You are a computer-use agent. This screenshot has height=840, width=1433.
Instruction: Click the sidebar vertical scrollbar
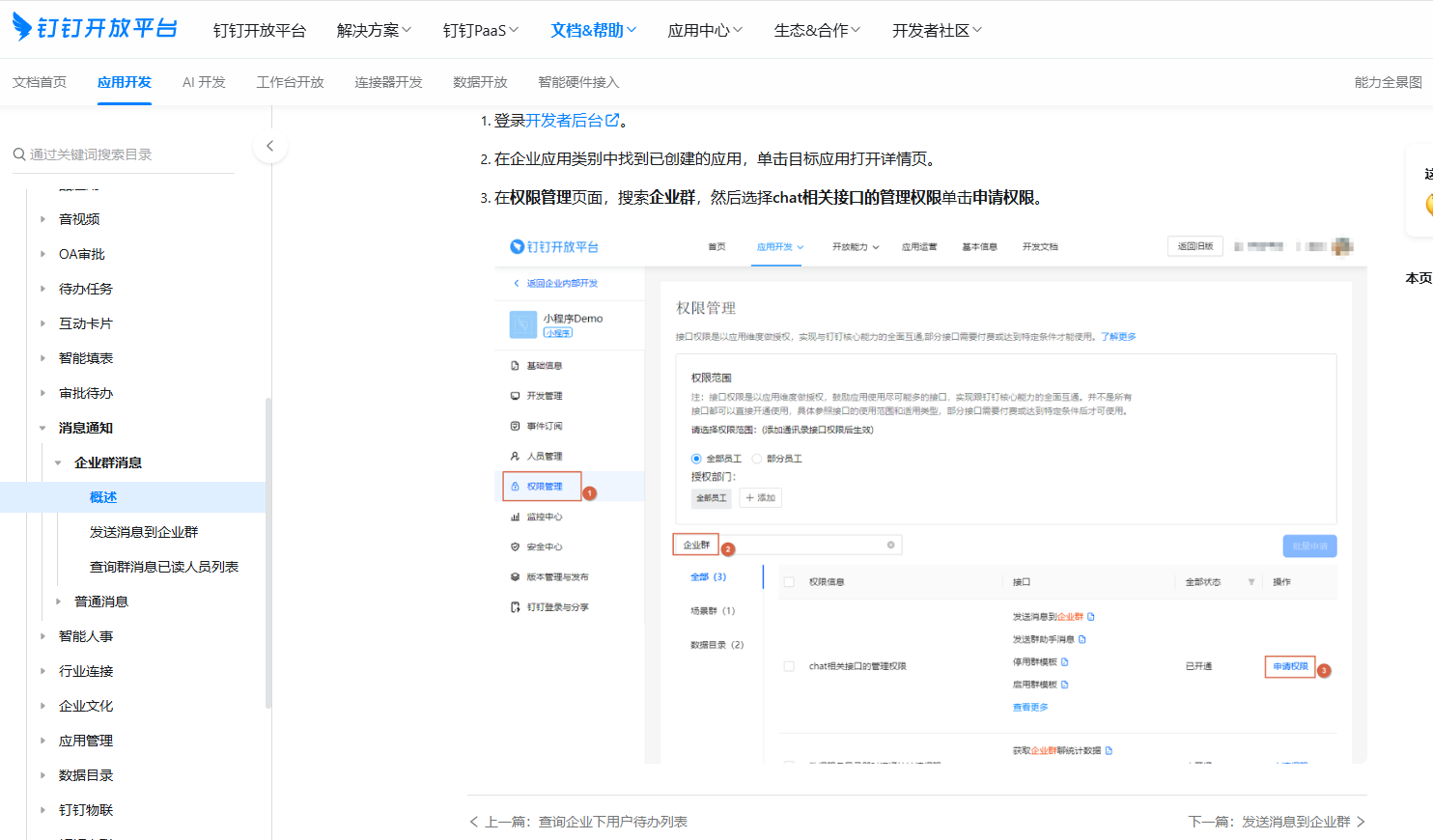click(x=268, y=553)
